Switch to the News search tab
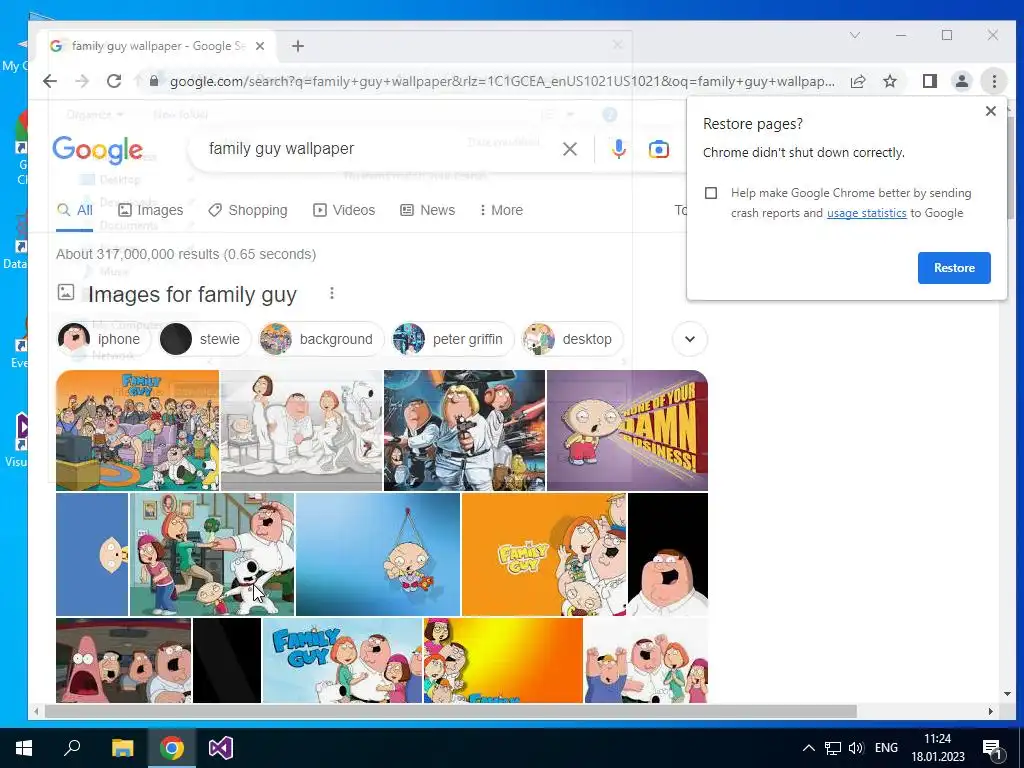This screenshot has width=1024, height=768. tap(427, 210)
